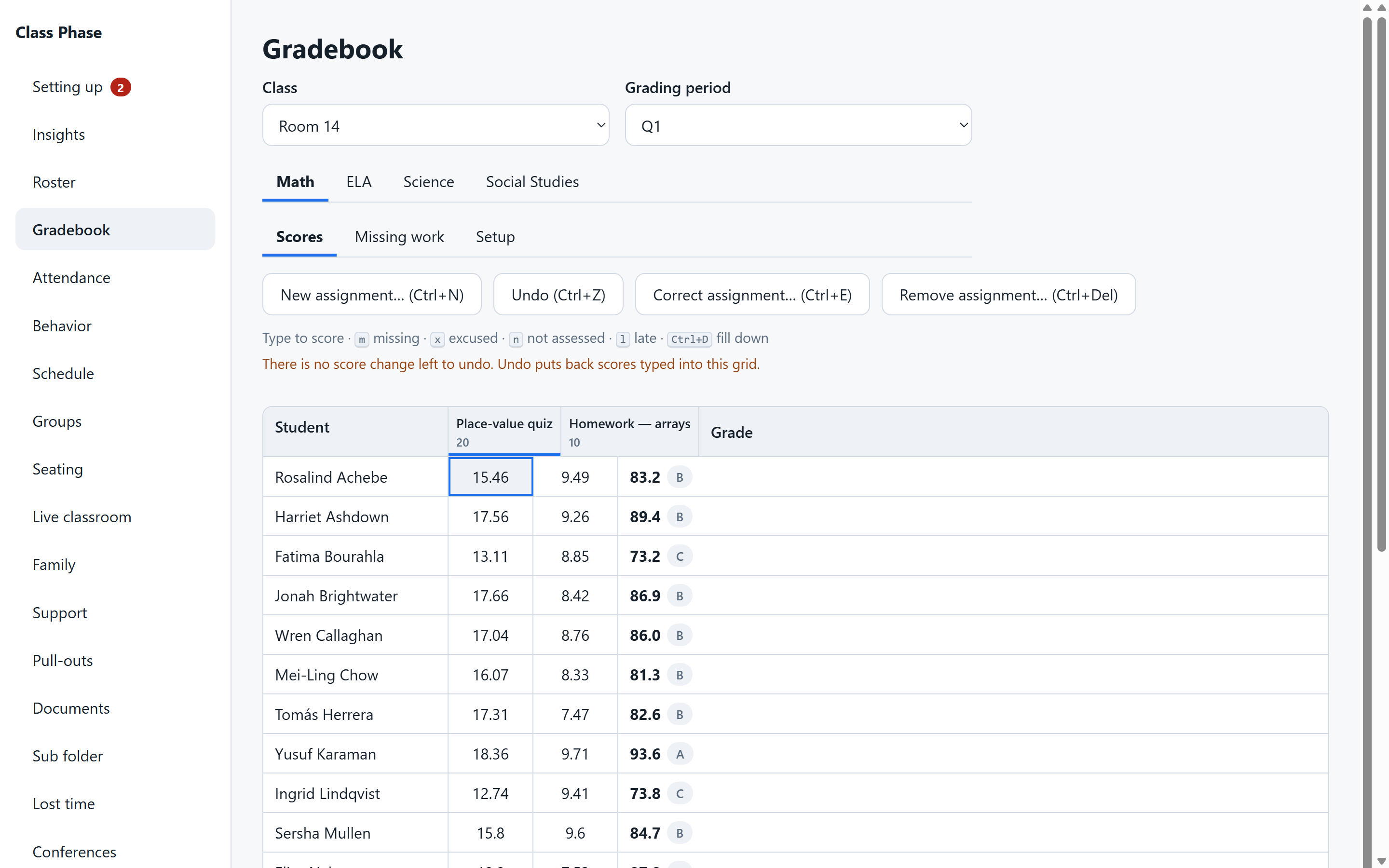The width and height of the screenshot is (1389, 868).
Task: Open the Class dropdown showing Room 14
Action: point(436,125)
